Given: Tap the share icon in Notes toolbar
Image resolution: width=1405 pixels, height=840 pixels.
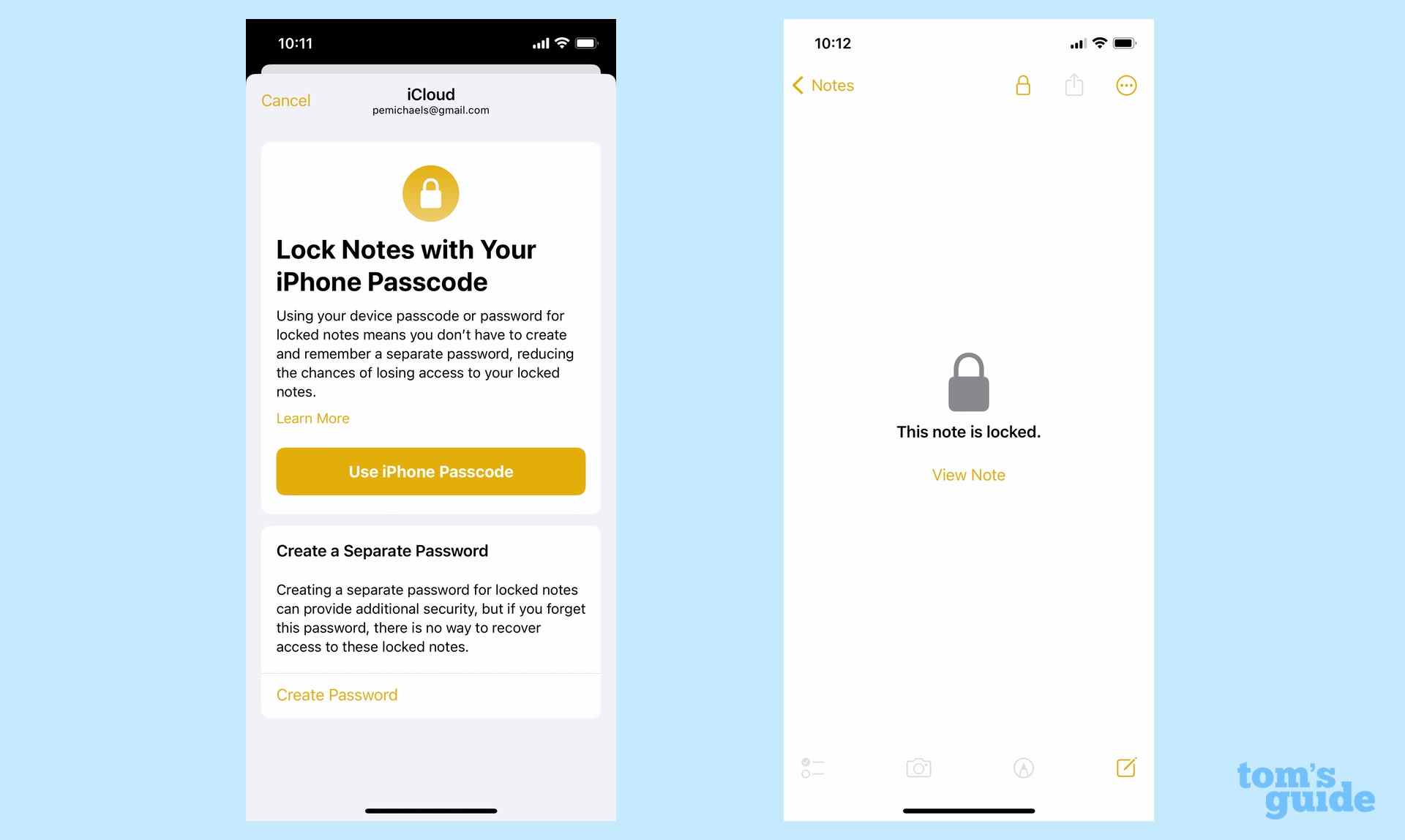Looking at the screenshot, I should point(1075,85).
